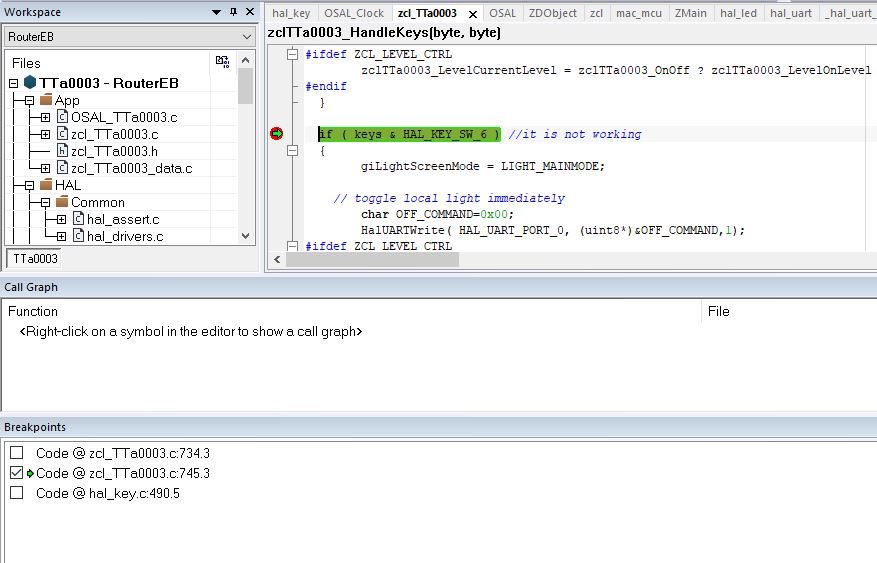Collapse the Common folder node
The width and height of the screenshot is (877, 563).
pyautogui.click(x=45, y=202)
